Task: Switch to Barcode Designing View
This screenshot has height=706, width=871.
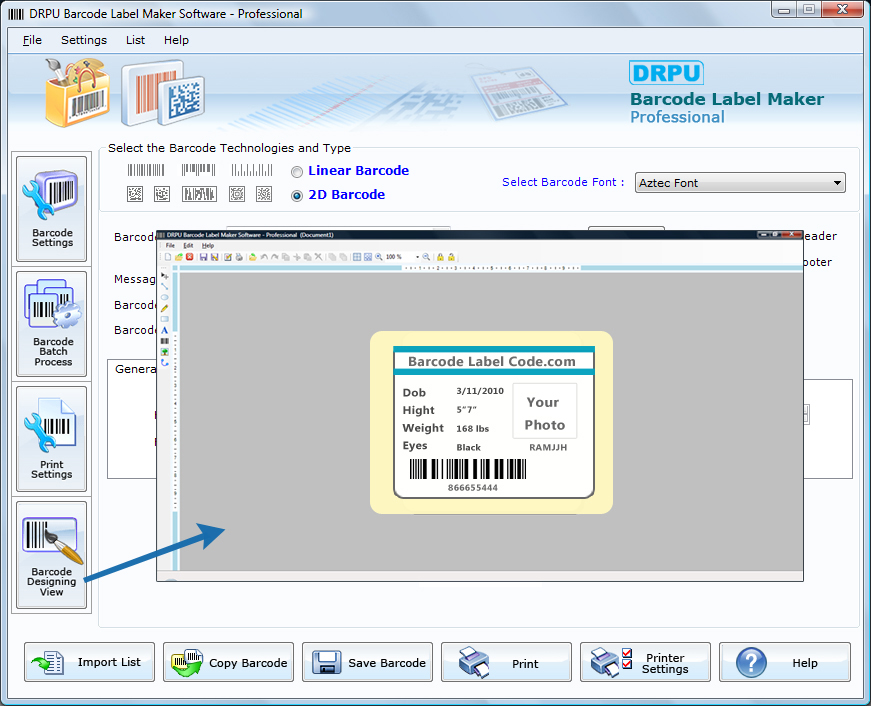Action: (x=52, y=555)
